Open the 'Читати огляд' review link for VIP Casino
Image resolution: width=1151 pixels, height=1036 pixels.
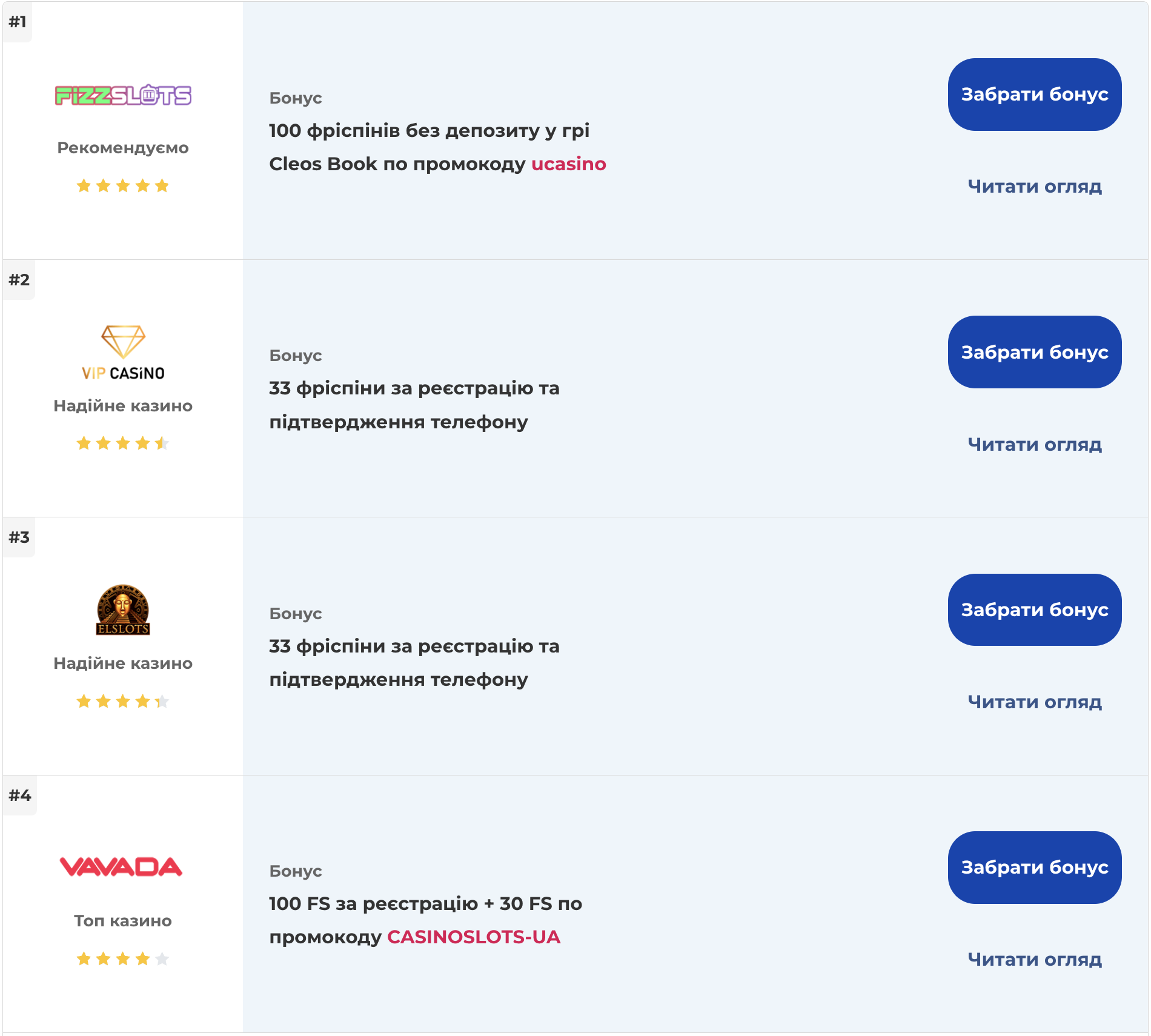point(1035,445)
